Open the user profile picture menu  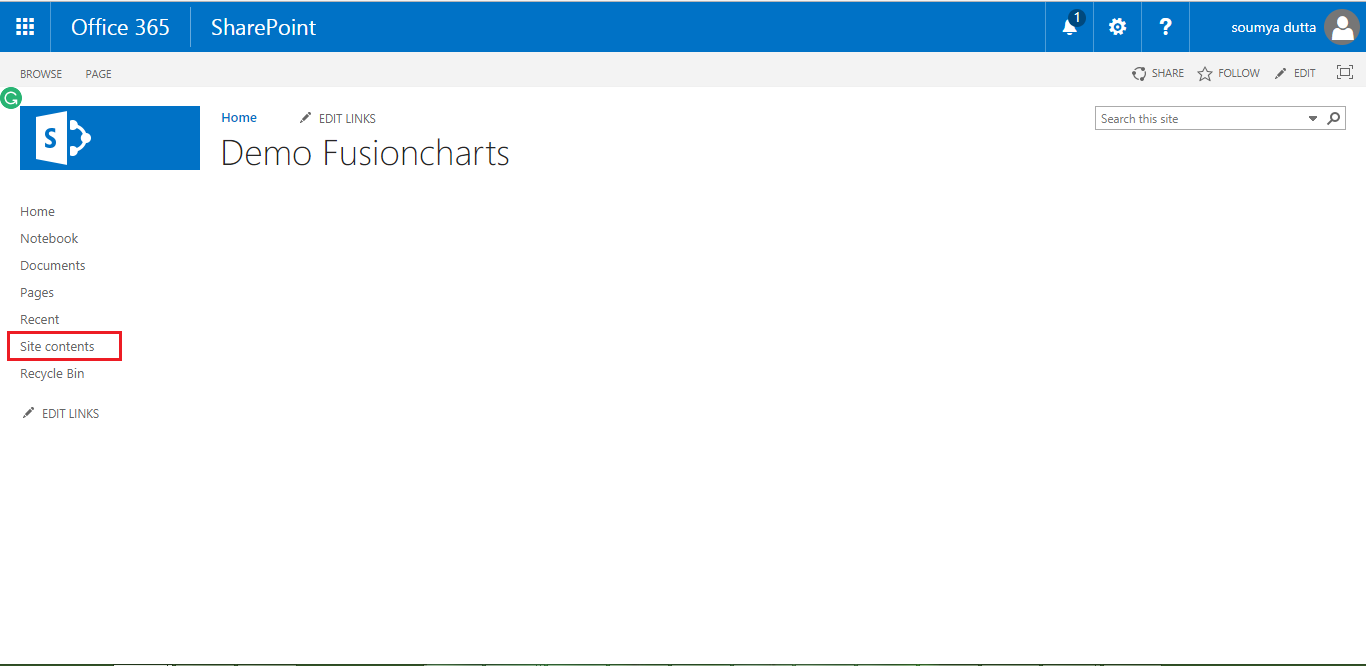pyautogui.click(x=1341, y=27)
